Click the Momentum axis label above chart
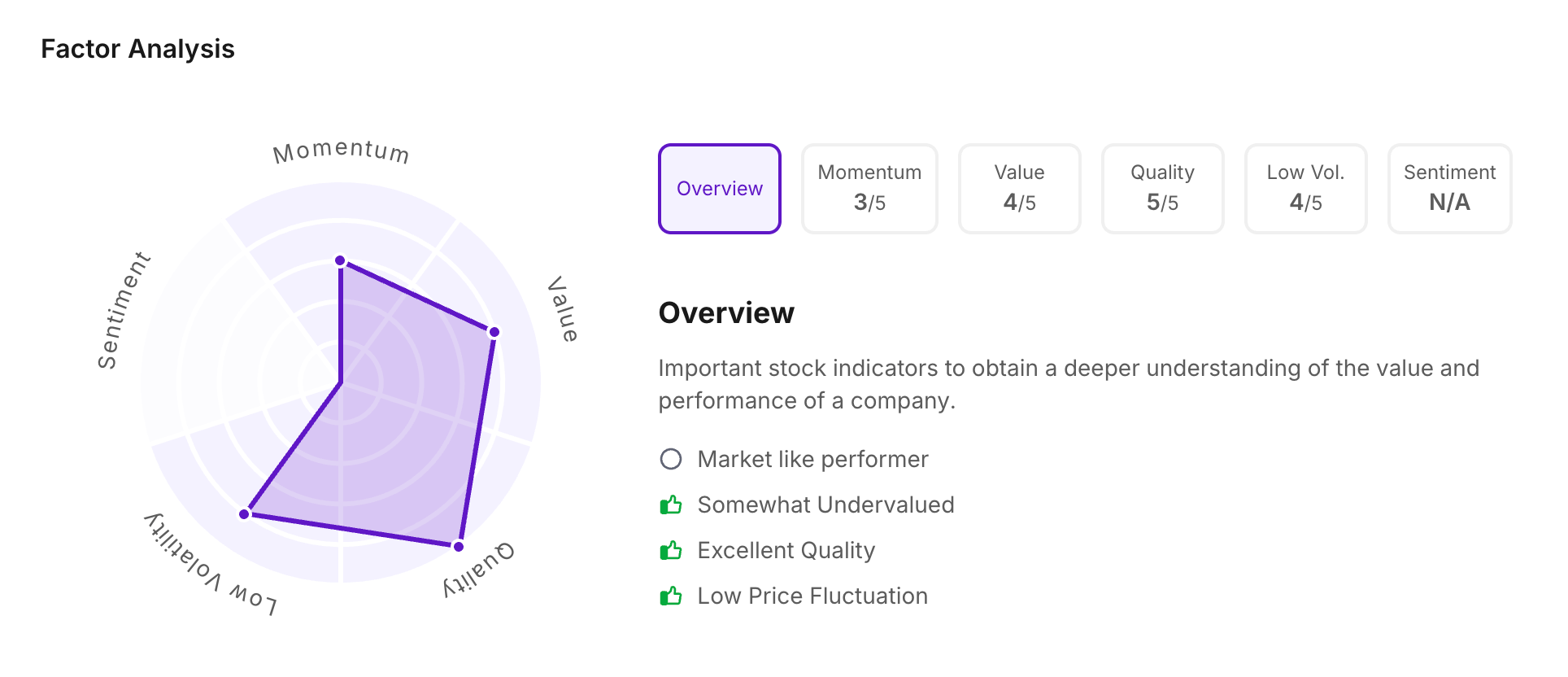Screen dimensions: 1568x677 point(341,151)
